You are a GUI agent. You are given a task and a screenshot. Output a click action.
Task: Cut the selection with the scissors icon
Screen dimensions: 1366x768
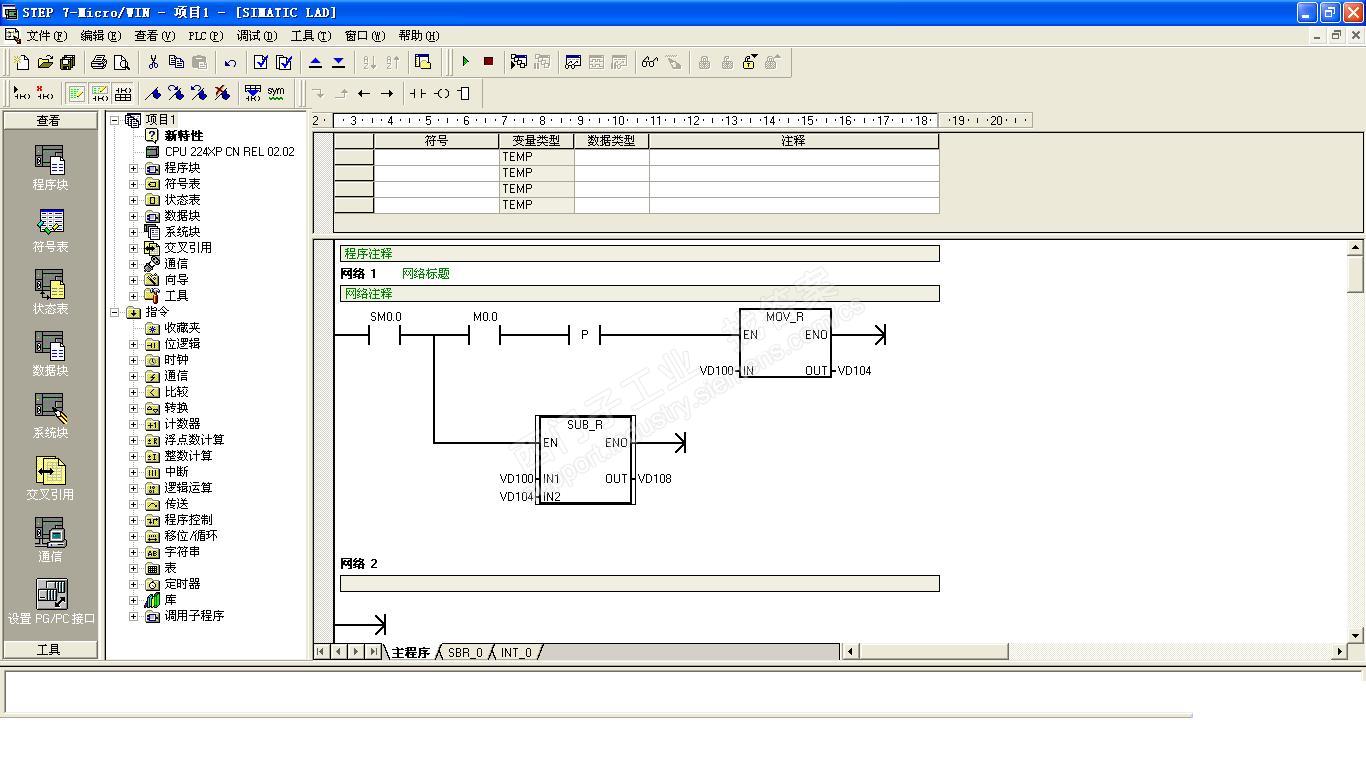(x=153, y=62)
